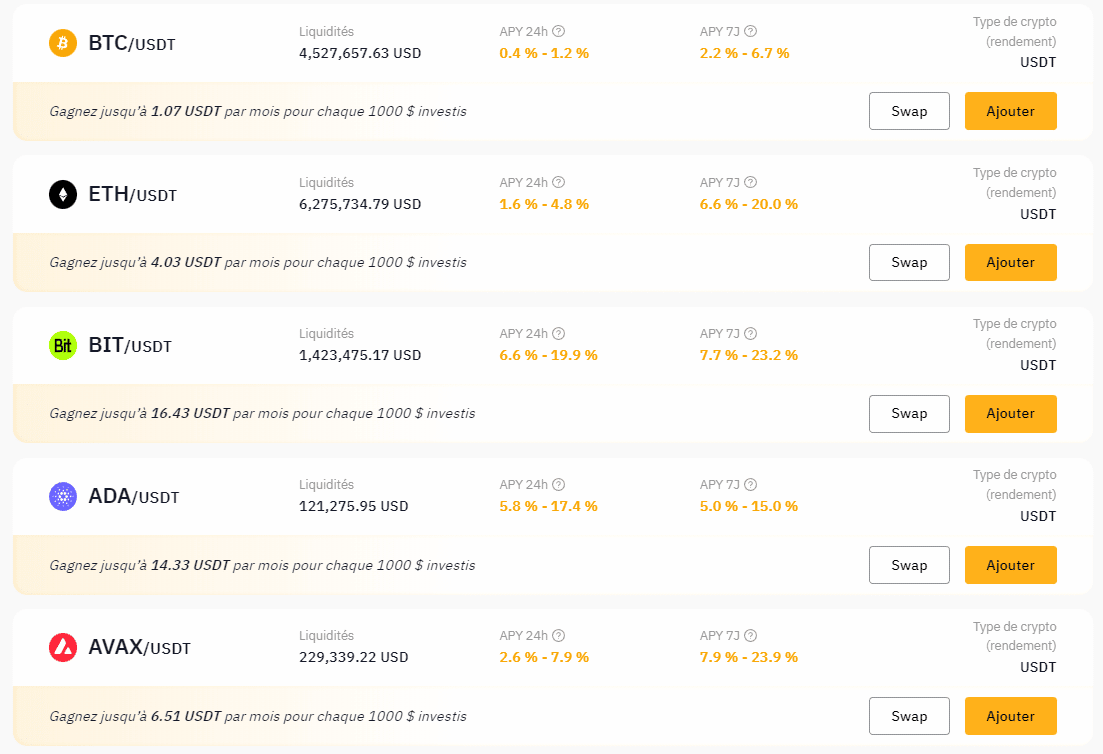This screenshot has height=754, width=1103.
Task: Open APY 24h help icon in BTC row
Action: click(x=559, y=31)
